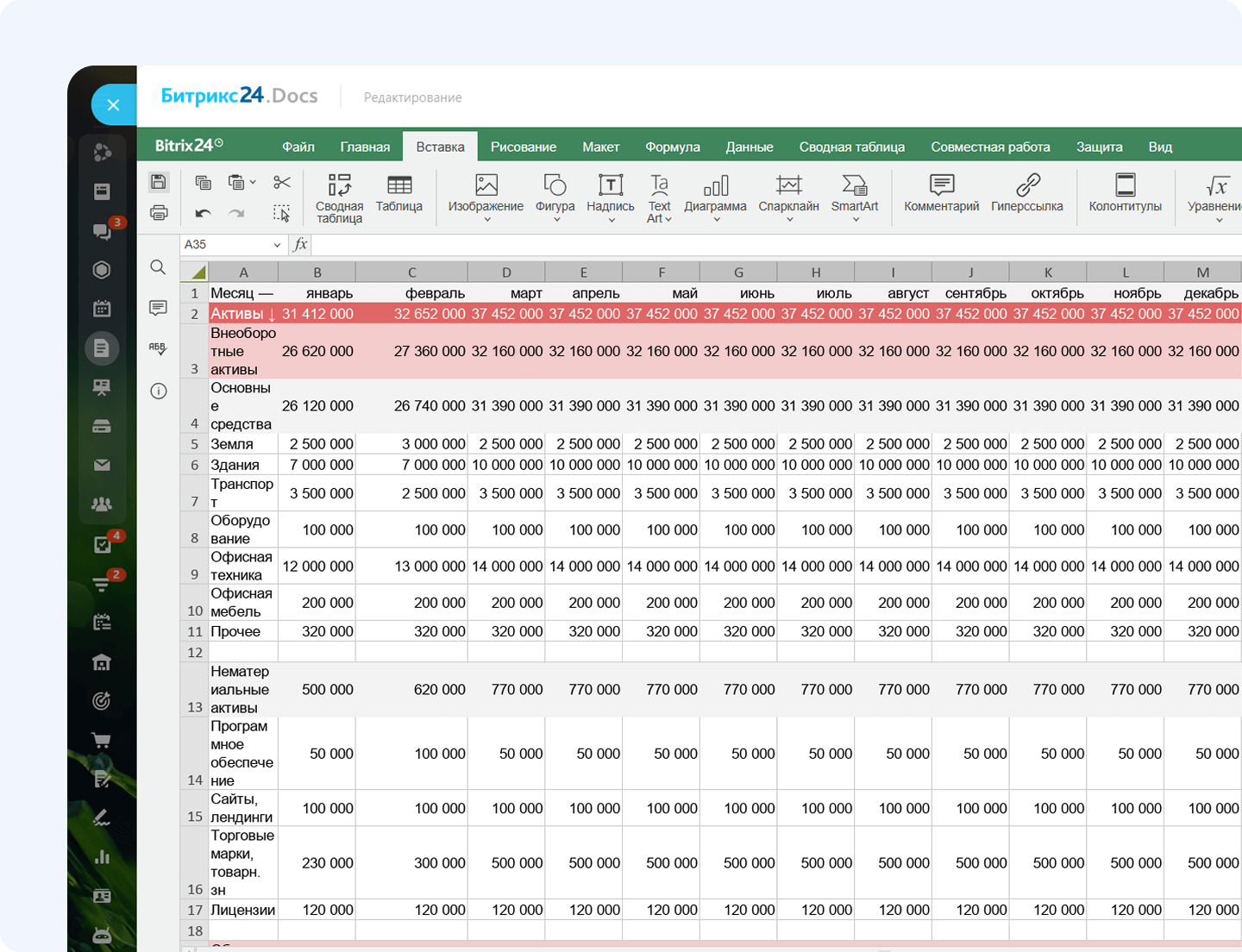Switch to the Главная tab
Viewport: 1242px width, 952px height.
[x=365, y=147]
